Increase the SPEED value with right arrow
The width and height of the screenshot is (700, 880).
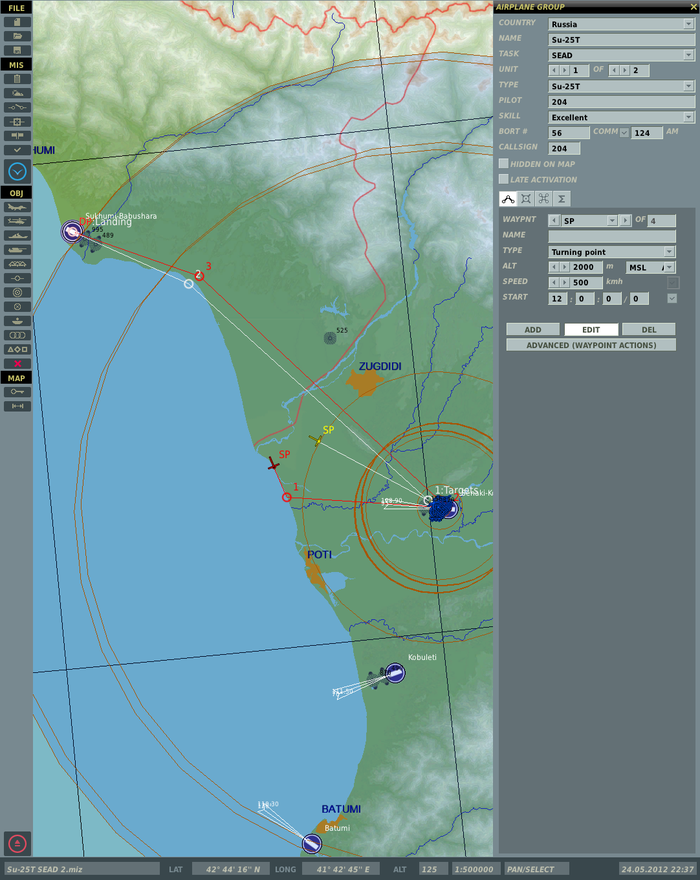(x=565, y=282)
